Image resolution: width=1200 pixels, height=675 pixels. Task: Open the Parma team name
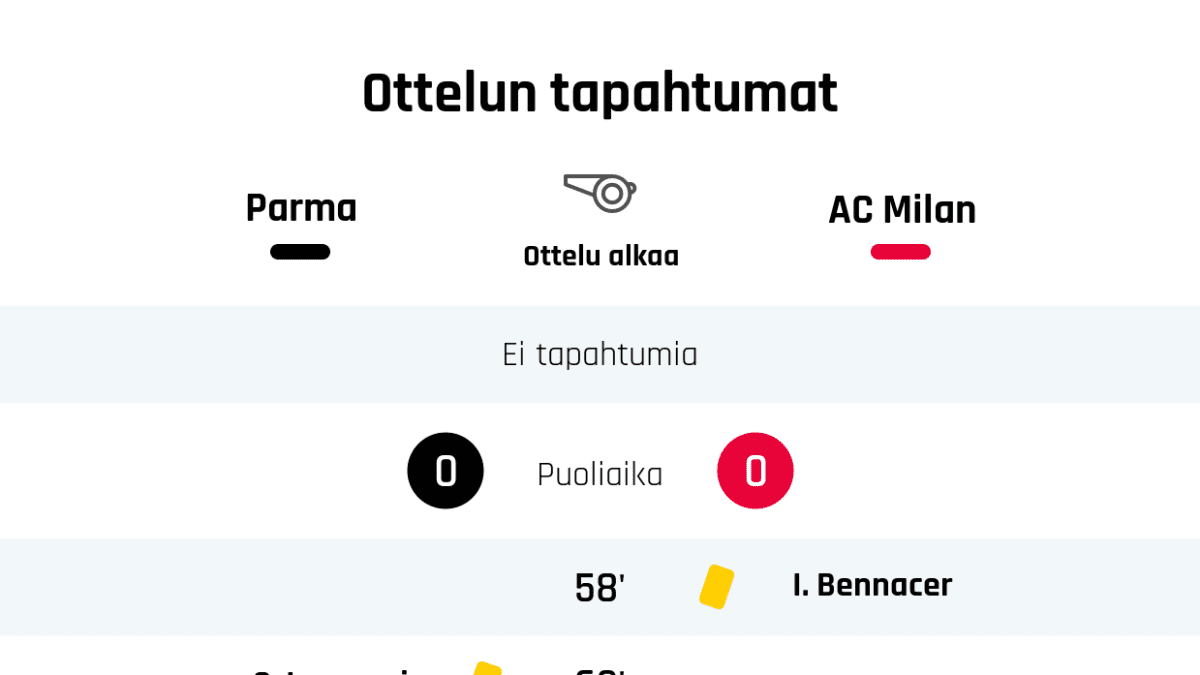point(301,208)
